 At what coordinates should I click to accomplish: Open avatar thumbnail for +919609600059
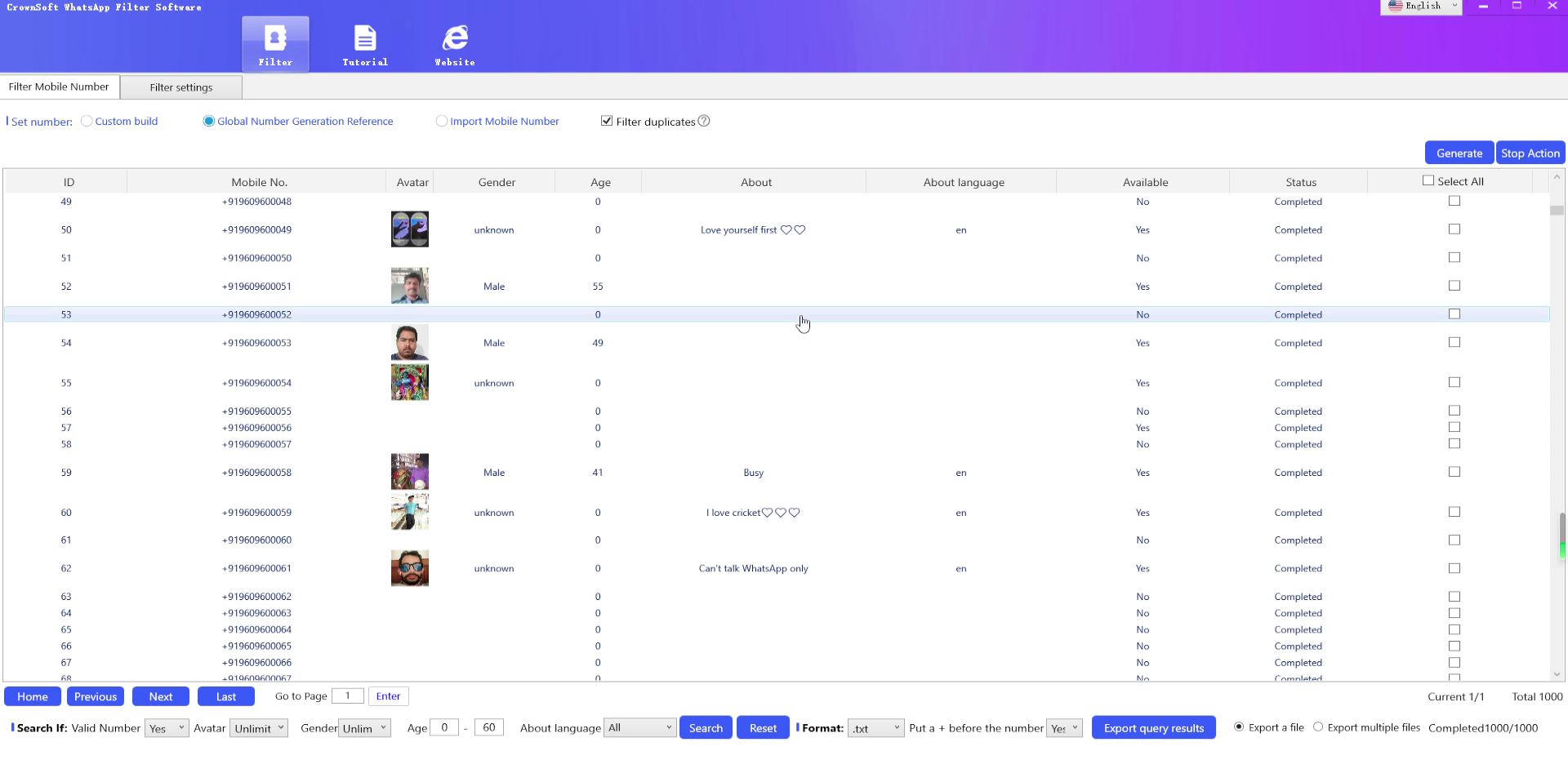(410, 512)
